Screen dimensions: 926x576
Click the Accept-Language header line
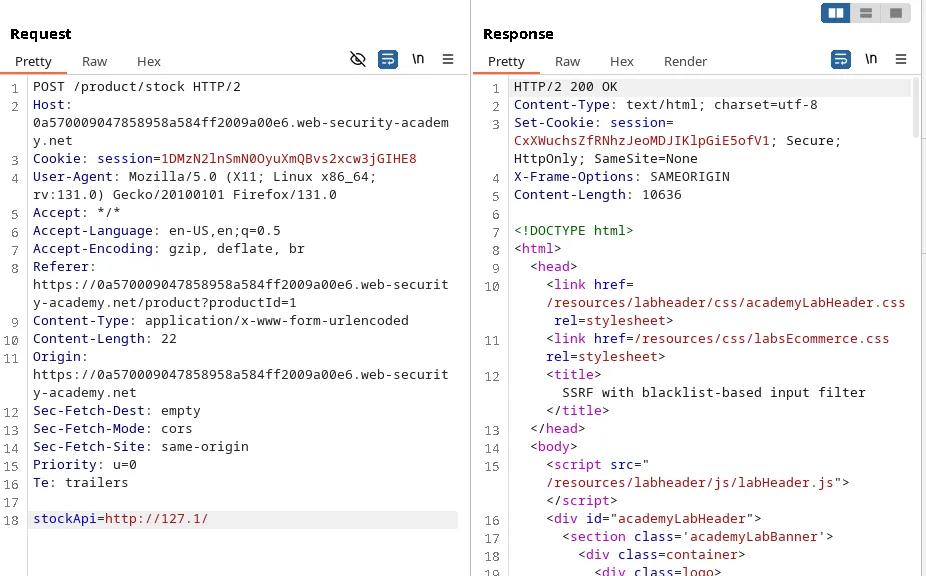coord(156,231)
